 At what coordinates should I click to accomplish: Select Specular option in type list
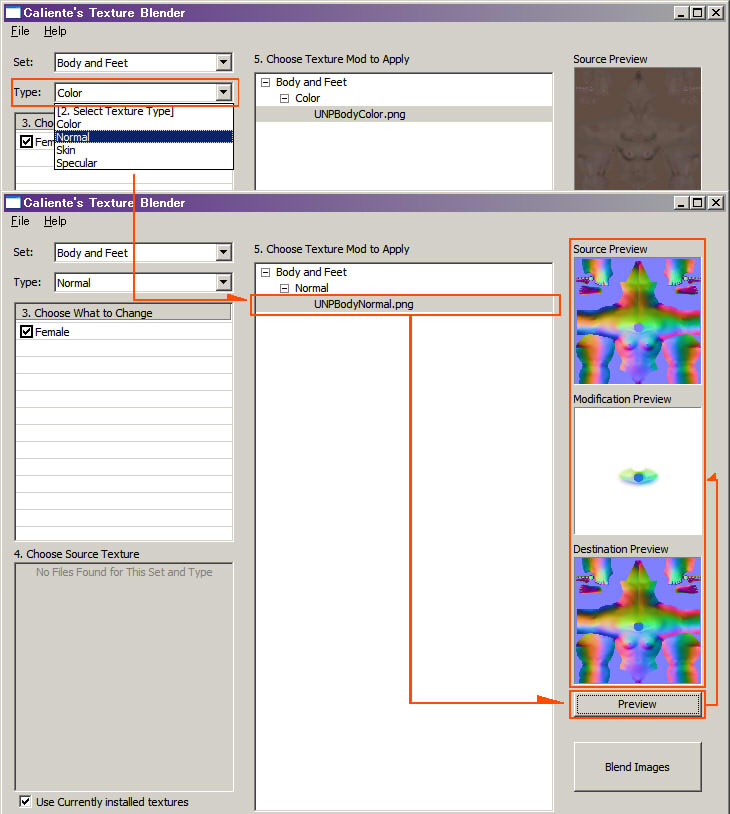(x=144, y=163)
